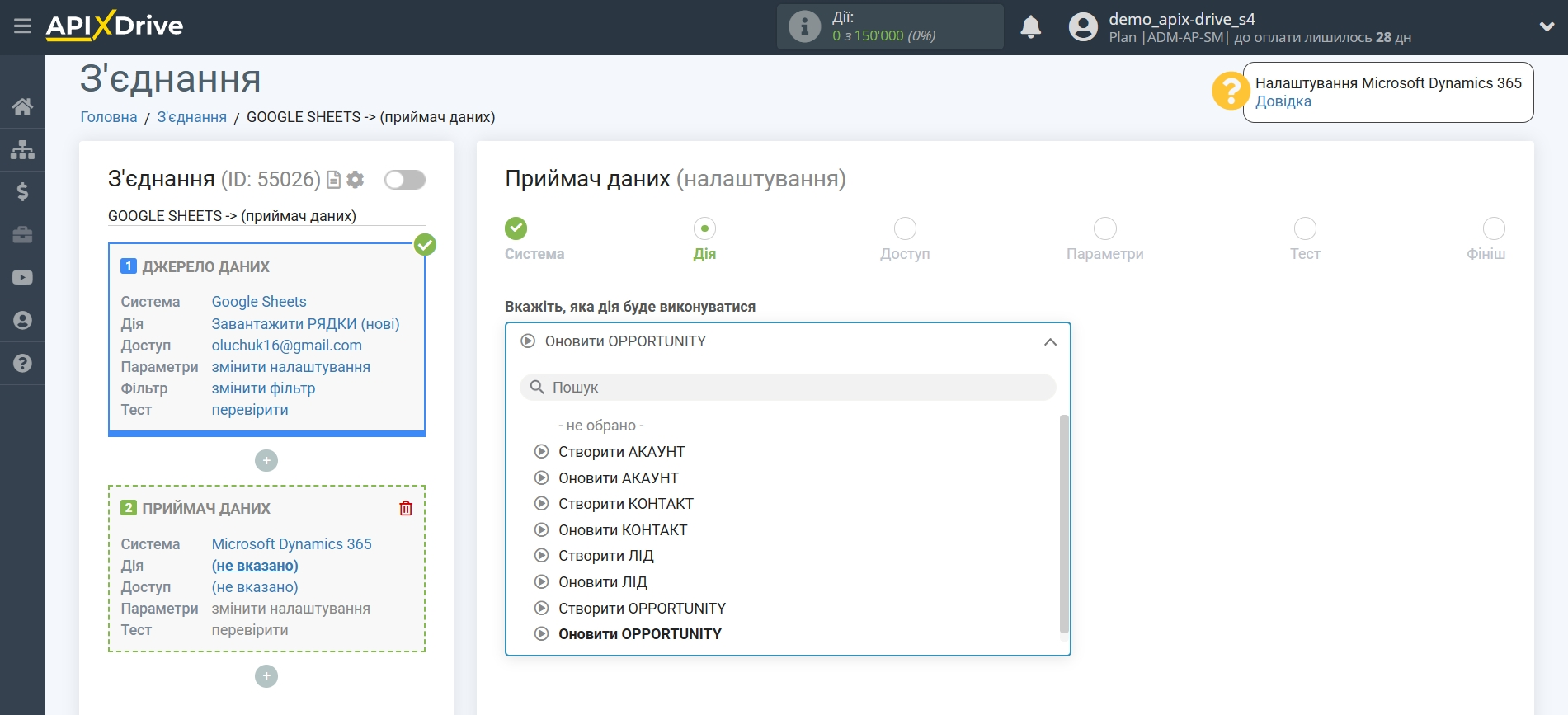Select Створити АКАУНТ option
1568x715 pixels.
pyautogui.click(x=621, y=452)
